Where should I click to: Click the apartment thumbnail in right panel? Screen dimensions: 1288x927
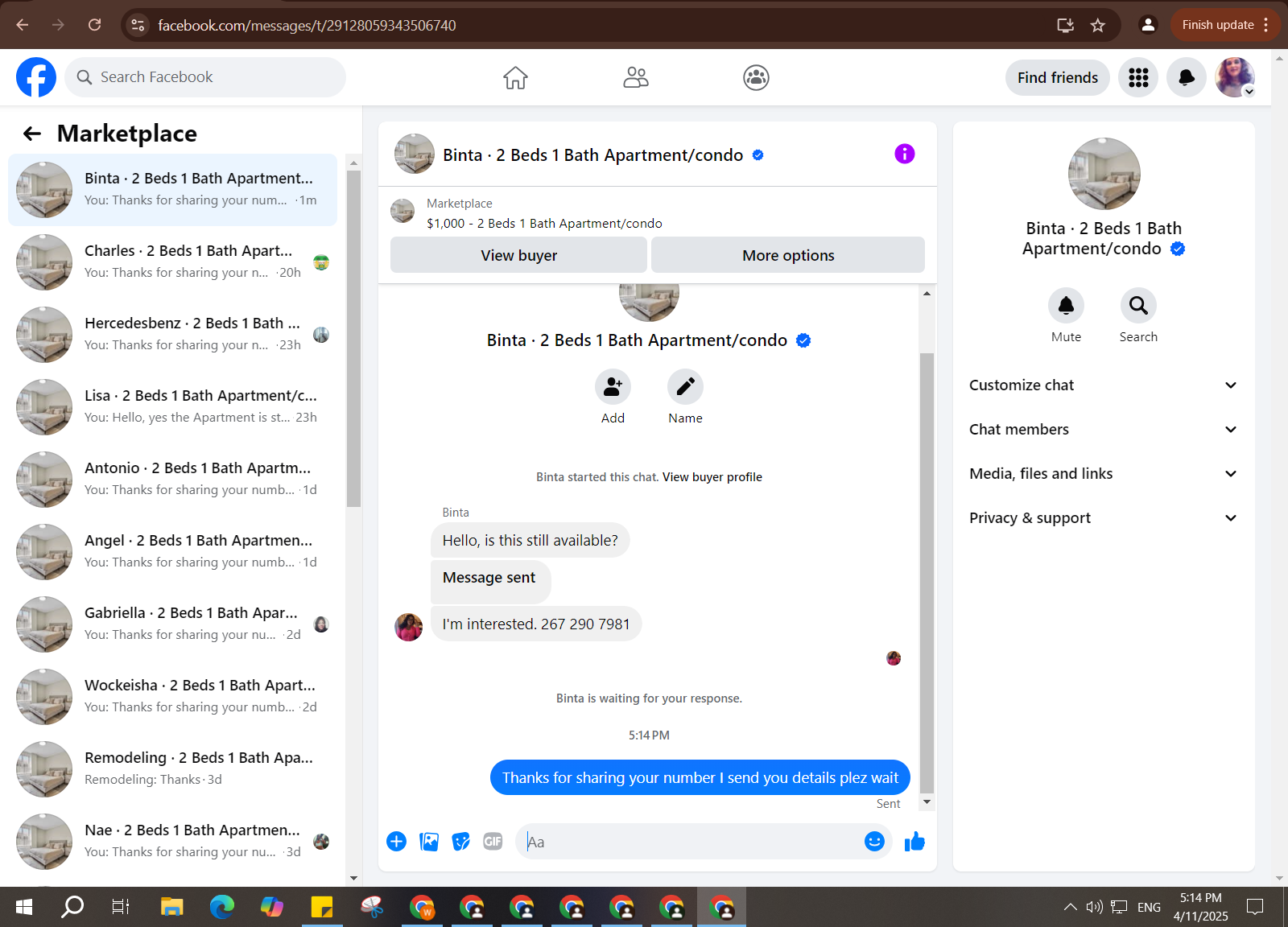[1104, 174]
